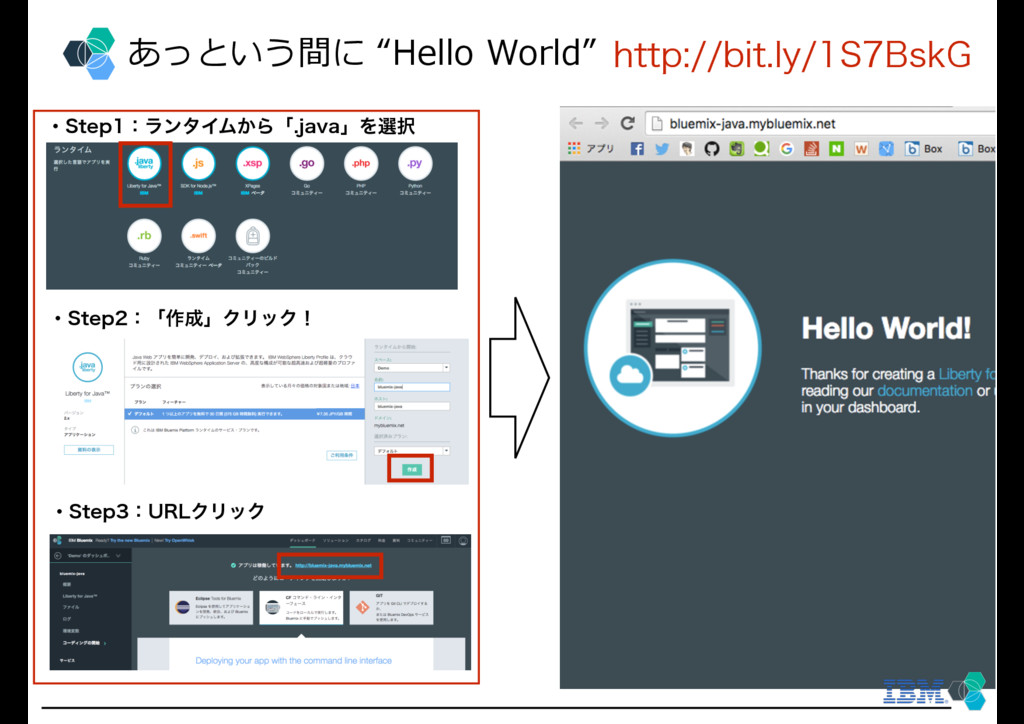Screen dimensions: 1024x724
Task: Choose the XPages .xsp runtime
Action: tap(253, 163)
